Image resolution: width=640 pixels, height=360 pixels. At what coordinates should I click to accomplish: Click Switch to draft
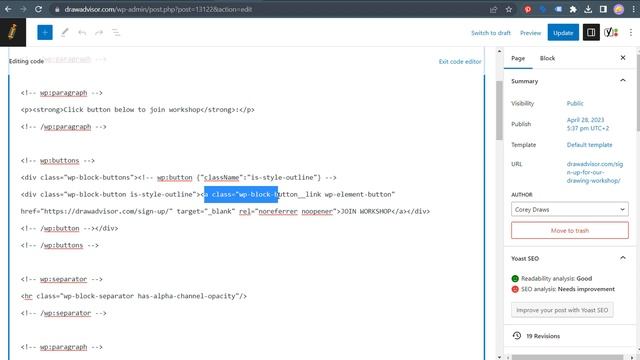(491, 33)
